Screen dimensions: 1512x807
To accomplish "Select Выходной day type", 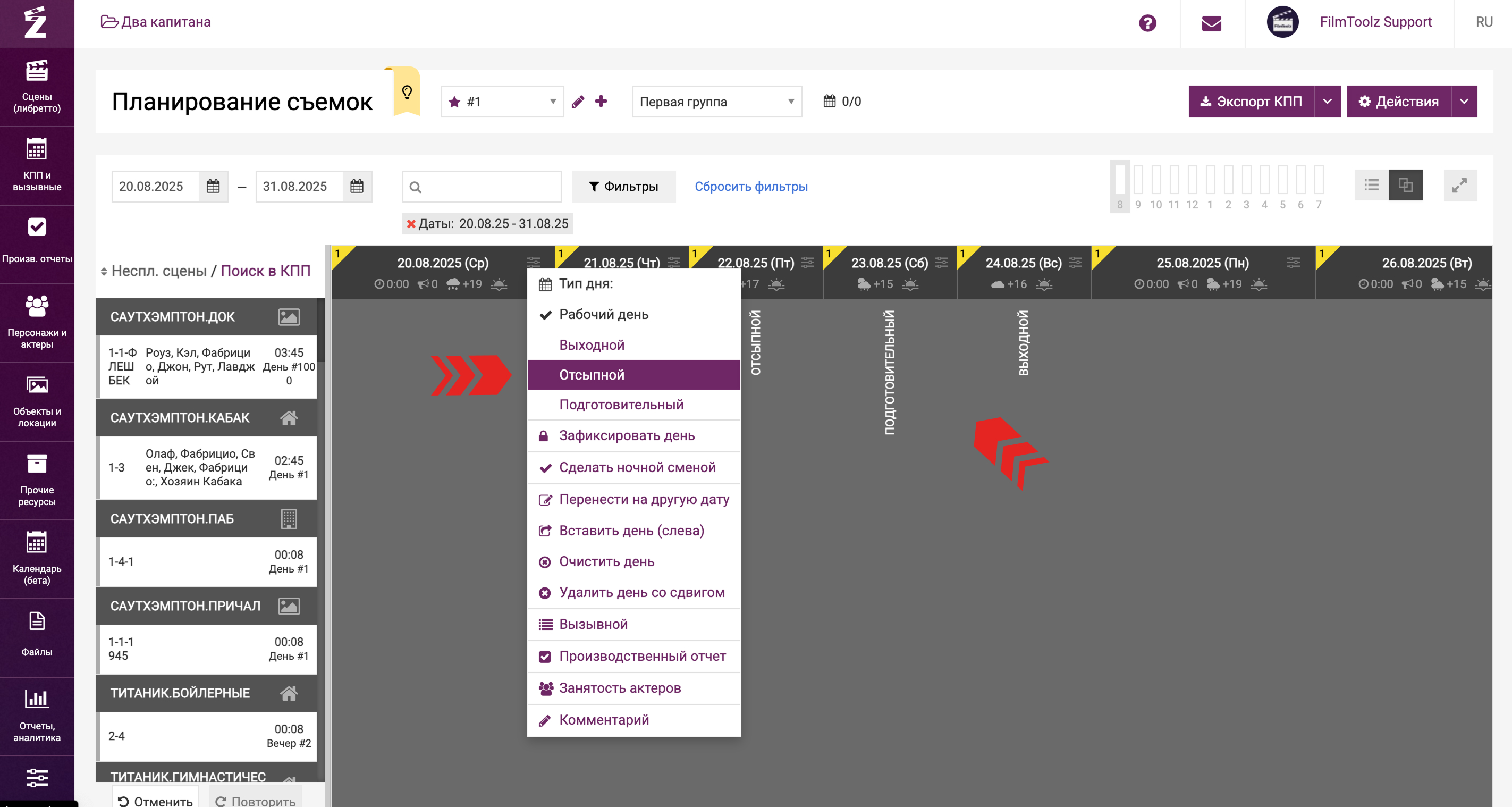I will pyautogui.click(x=634, y=345).
